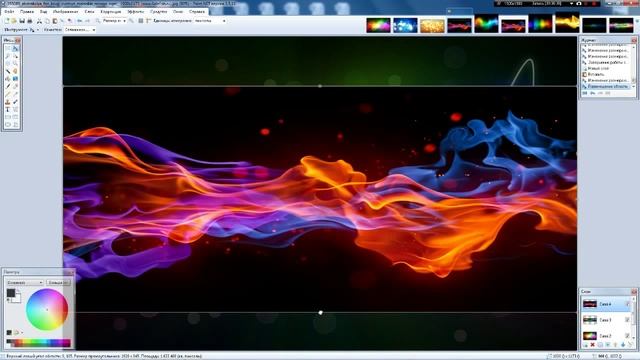Click the Zoom In magnifier in toolbar
Viewport: 640px width, 360px height.
[x=131, y=21]
